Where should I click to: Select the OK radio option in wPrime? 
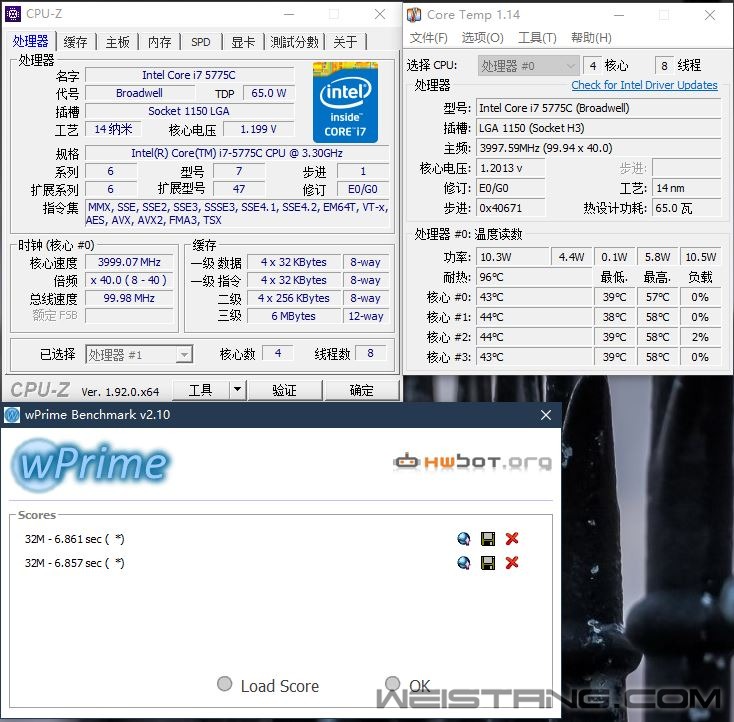pyautogui.click(x=392, y=684)
